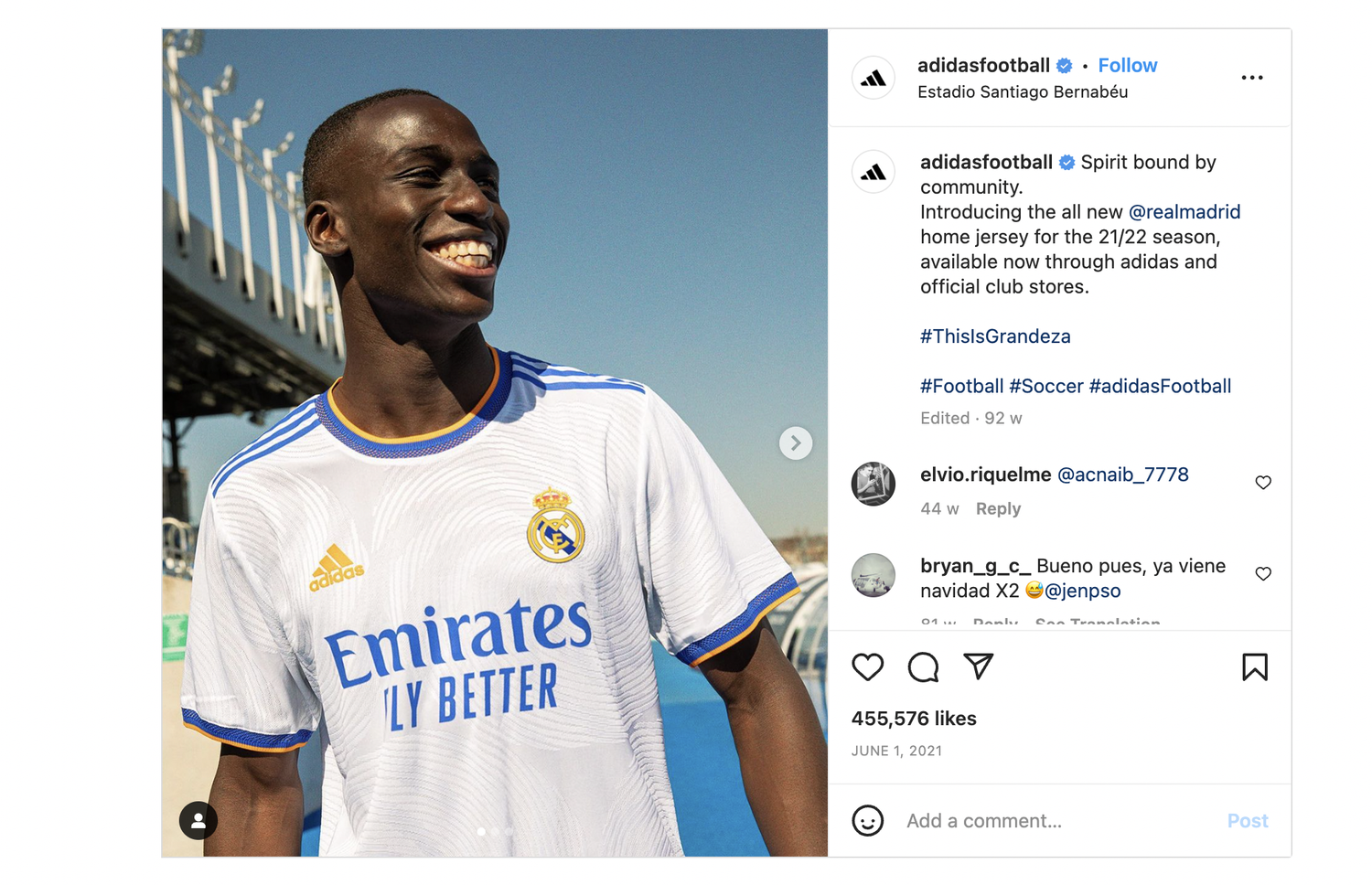Open elvio.riquelme's profile avatar
This screenshot has height=885, width=1372.
pos(874,484)
